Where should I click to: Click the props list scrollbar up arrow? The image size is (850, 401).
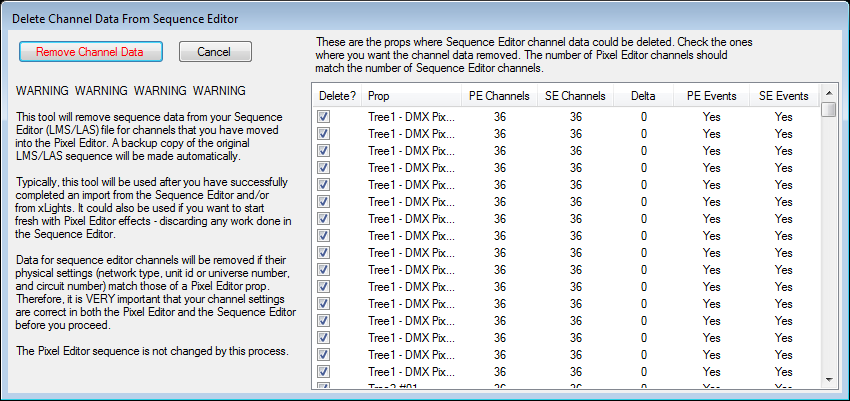[828, 92]
